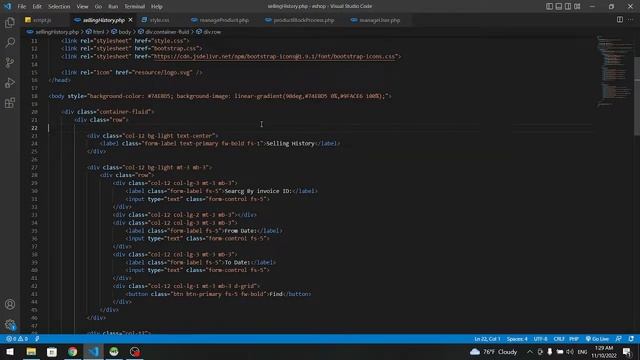Switch to the manageUser.php tab
This screenshot has height=360, width=640.
[379, 20]
